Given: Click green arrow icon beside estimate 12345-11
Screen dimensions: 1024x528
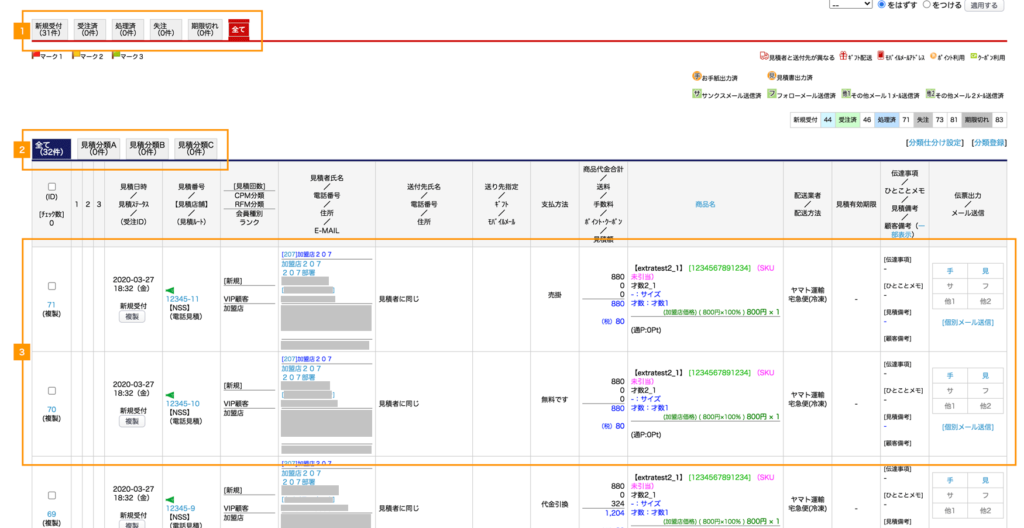Looking at the screenshot, I should coord(168,289).
